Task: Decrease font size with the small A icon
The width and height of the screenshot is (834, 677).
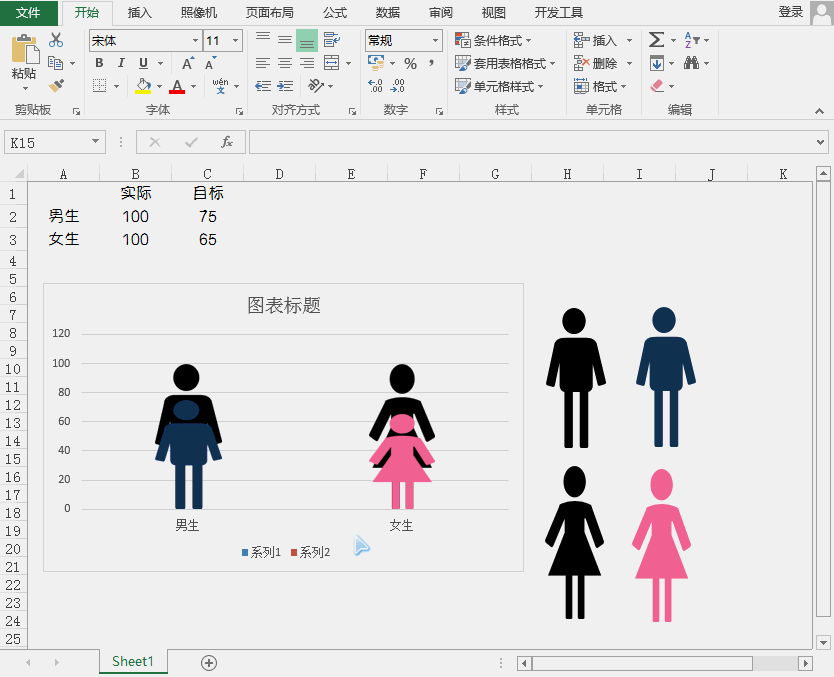Action: pyautogui.click(x=211, y=63)
